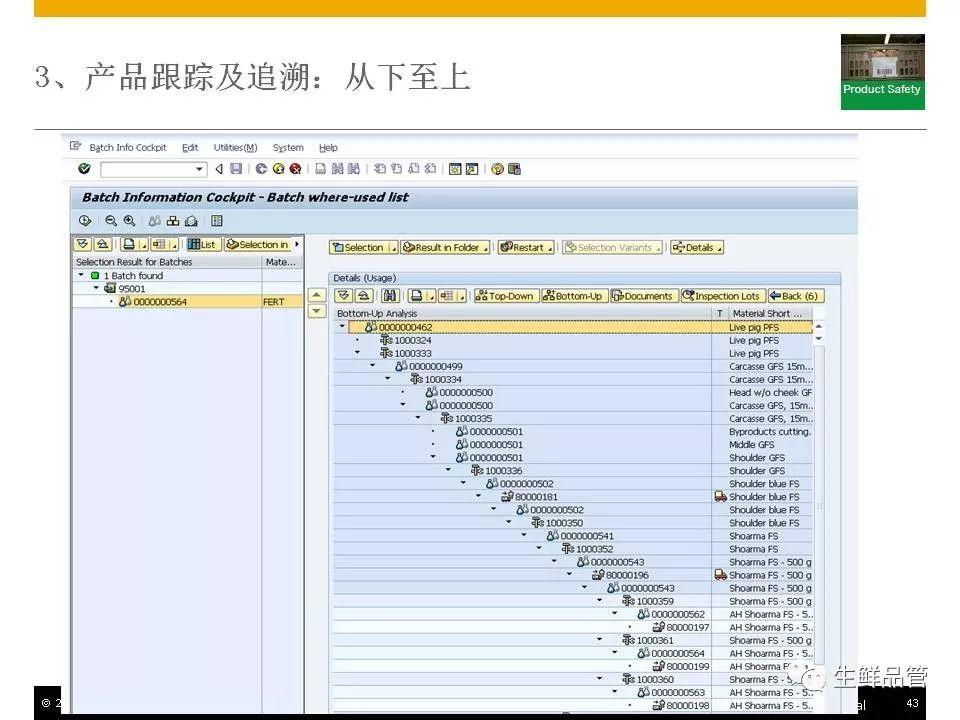Screen dimensions: 960x720
Task: Collapse the 1 Batch found node
Action: [x=82, y=275]
